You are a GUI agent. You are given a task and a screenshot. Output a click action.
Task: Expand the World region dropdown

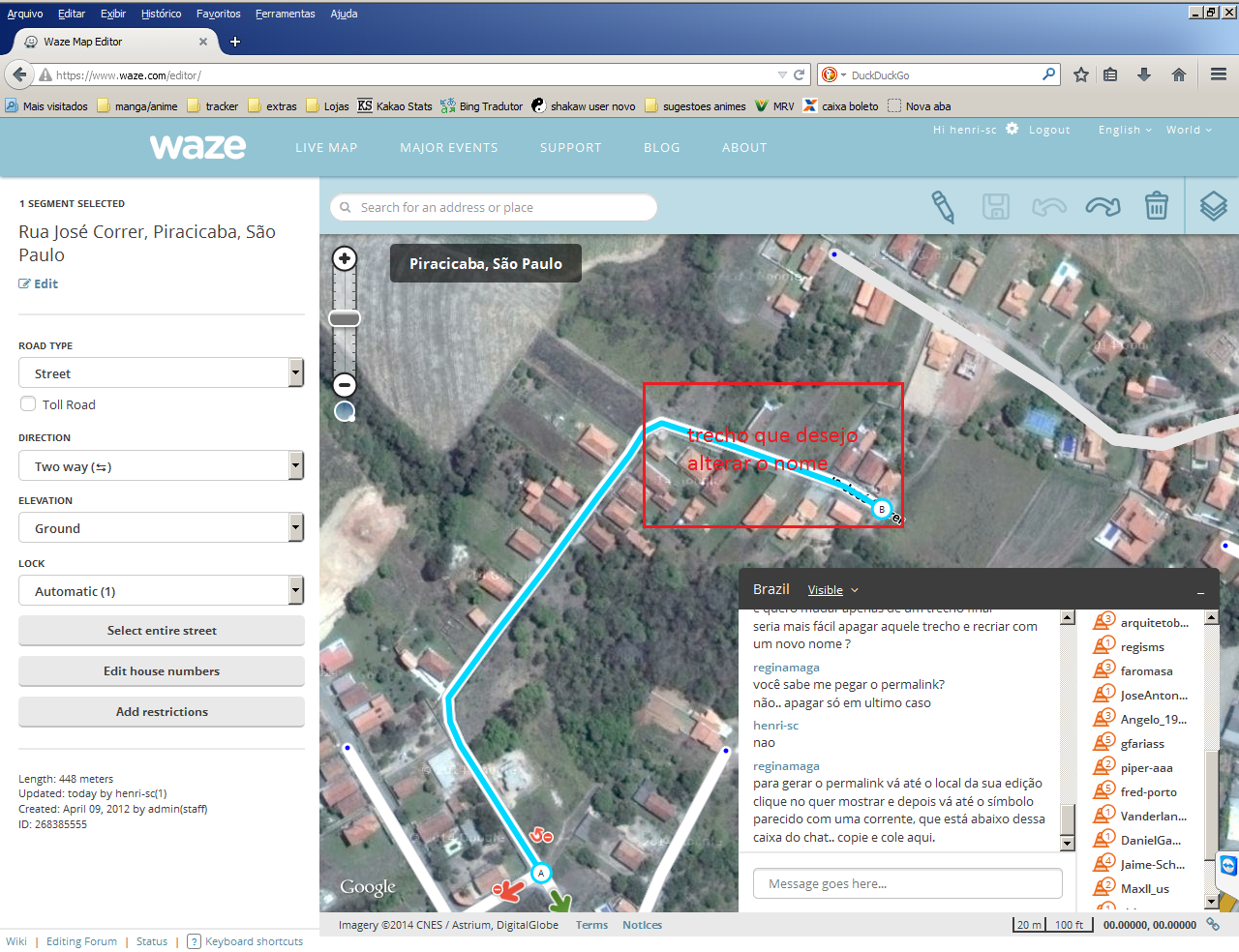click(x=1189, y=130)
